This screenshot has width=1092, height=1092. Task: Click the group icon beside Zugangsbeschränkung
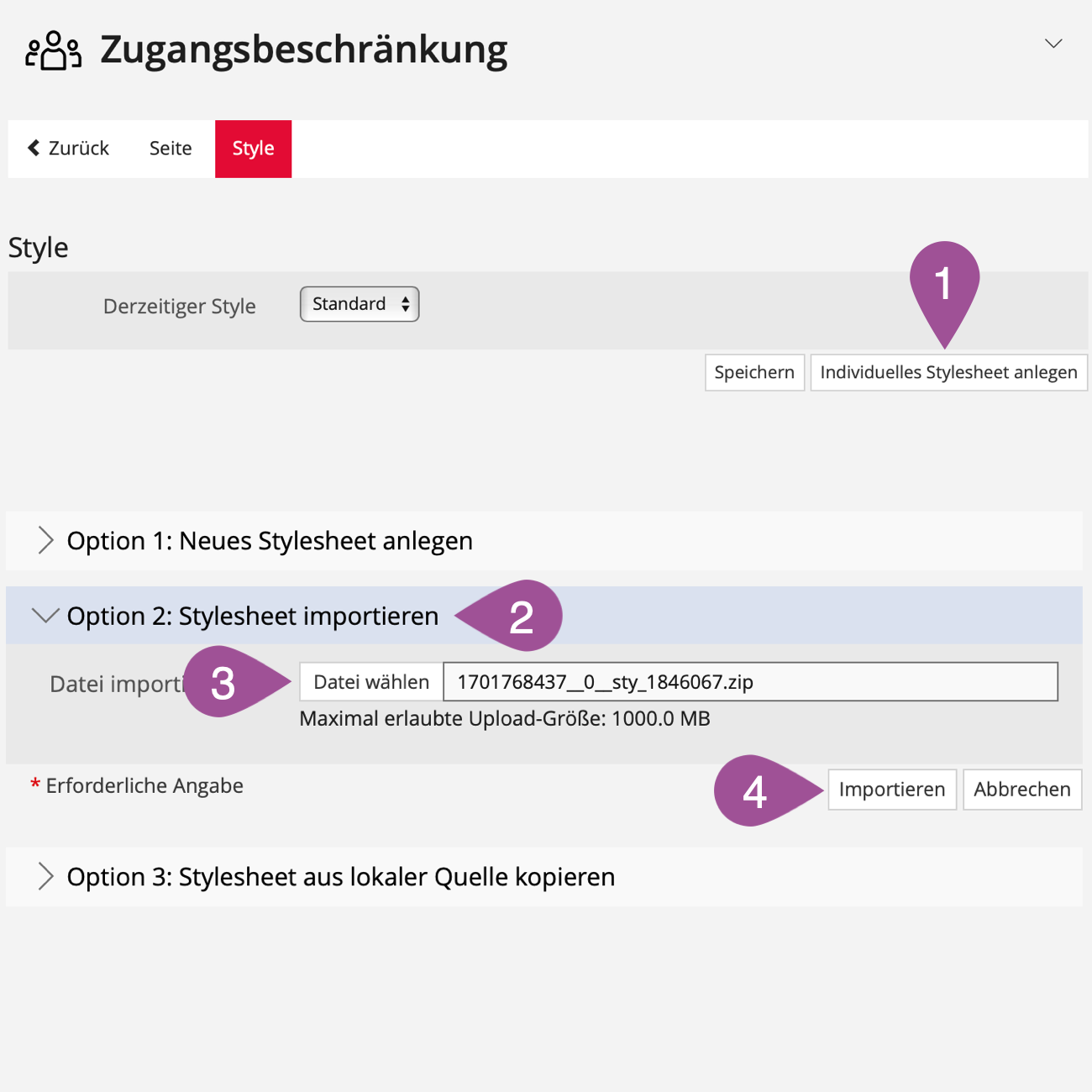(x=53, y=50)
